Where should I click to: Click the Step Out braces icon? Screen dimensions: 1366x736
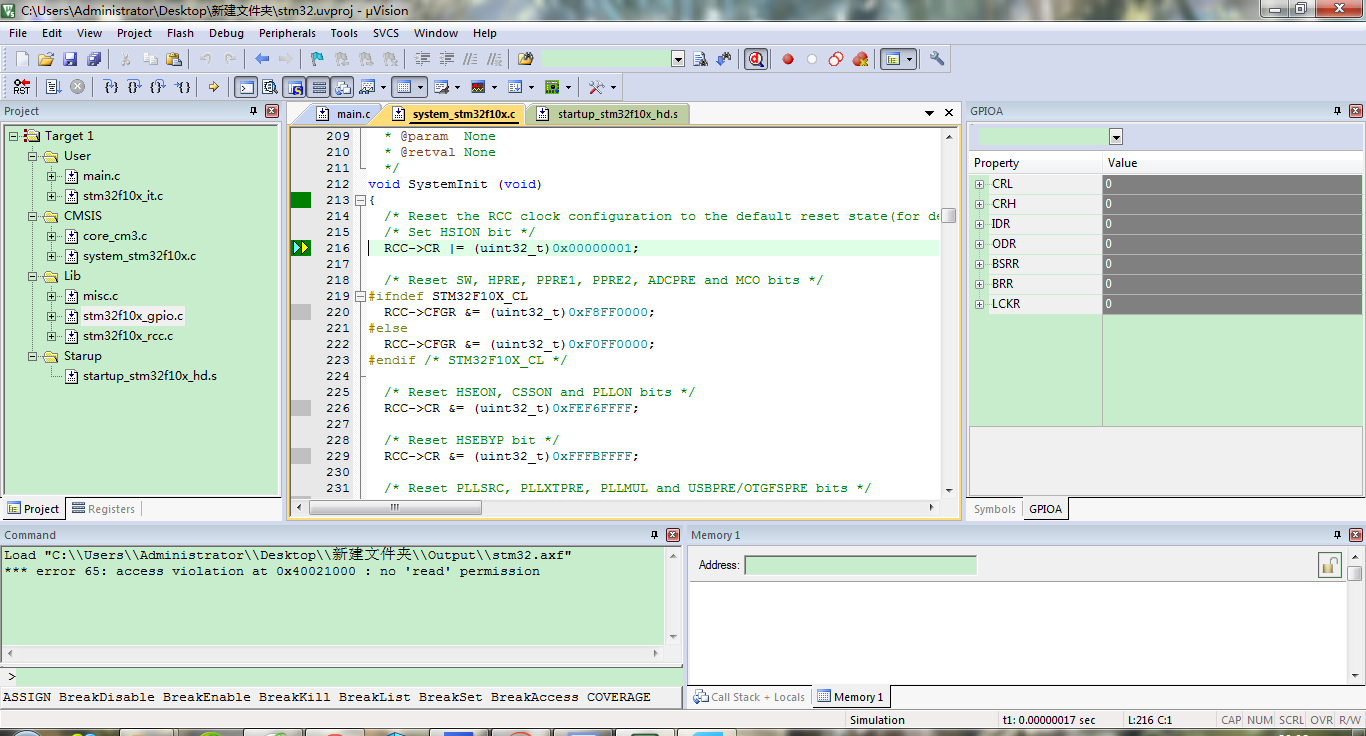tap(159, 87)
